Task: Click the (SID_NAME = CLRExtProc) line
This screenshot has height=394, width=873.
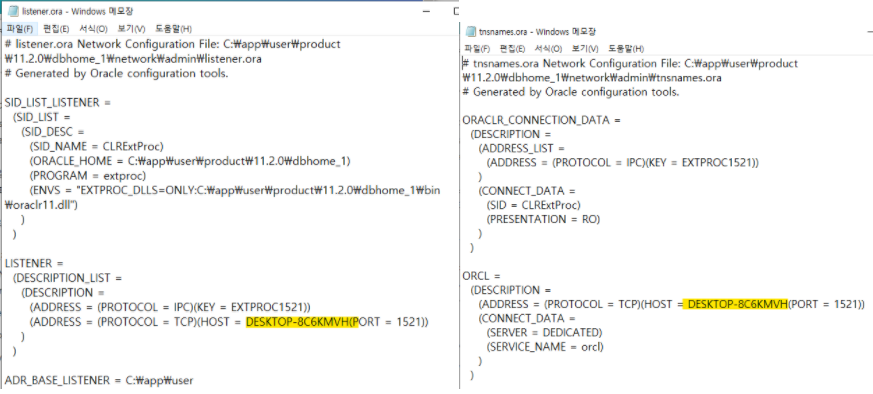Action: (x=97, y=146)
